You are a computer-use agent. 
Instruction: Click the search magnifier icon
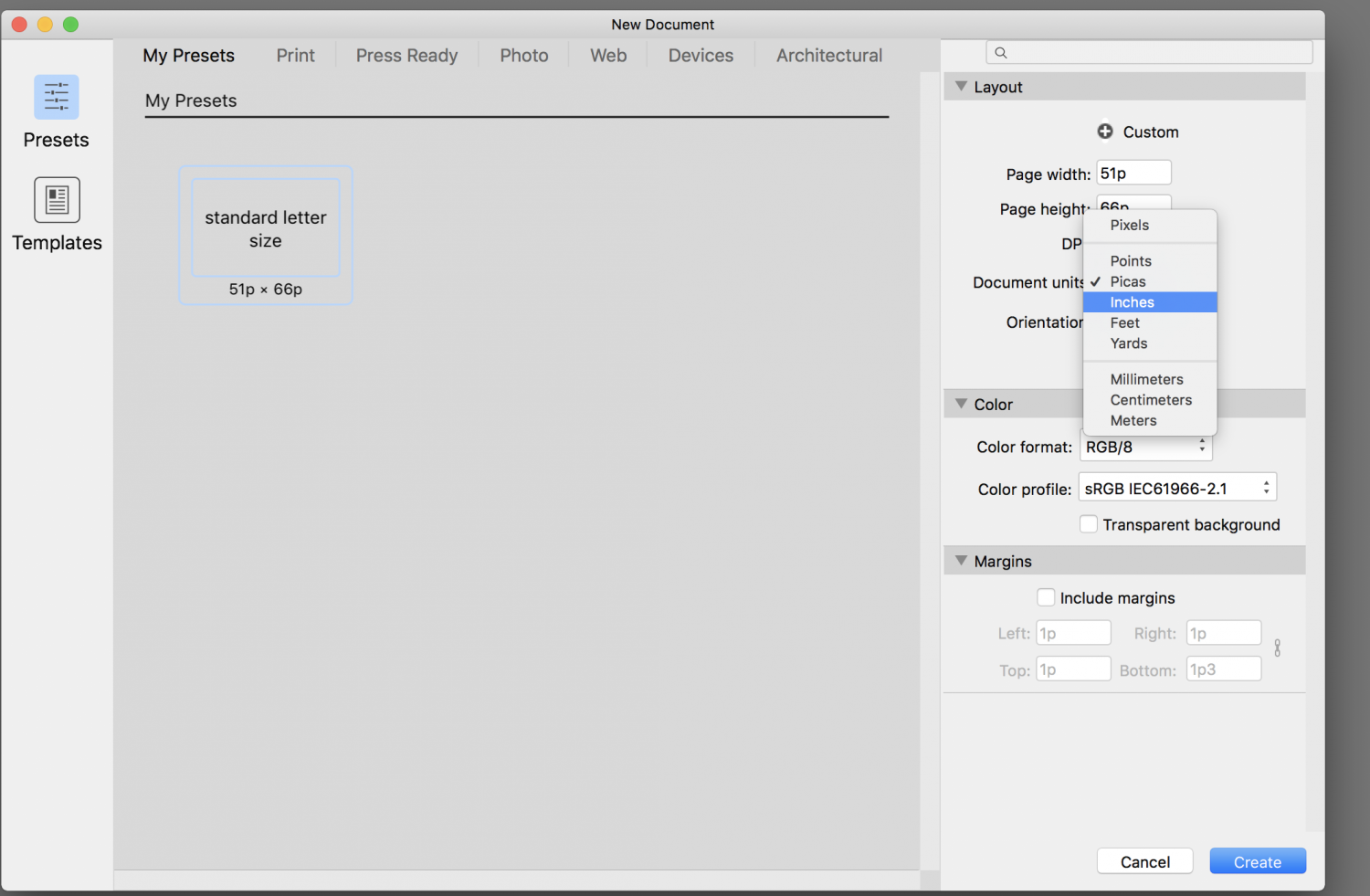pyautogui.click(x=1001, y=53)
